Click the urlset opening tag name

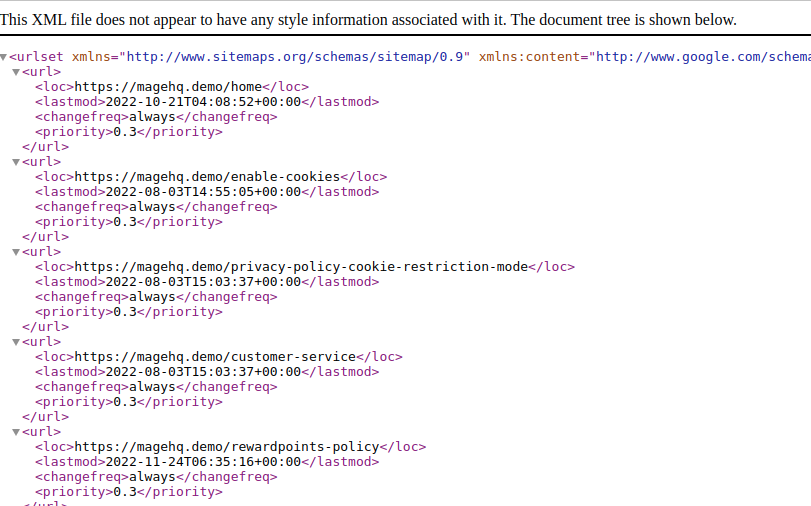click(36, 56)
